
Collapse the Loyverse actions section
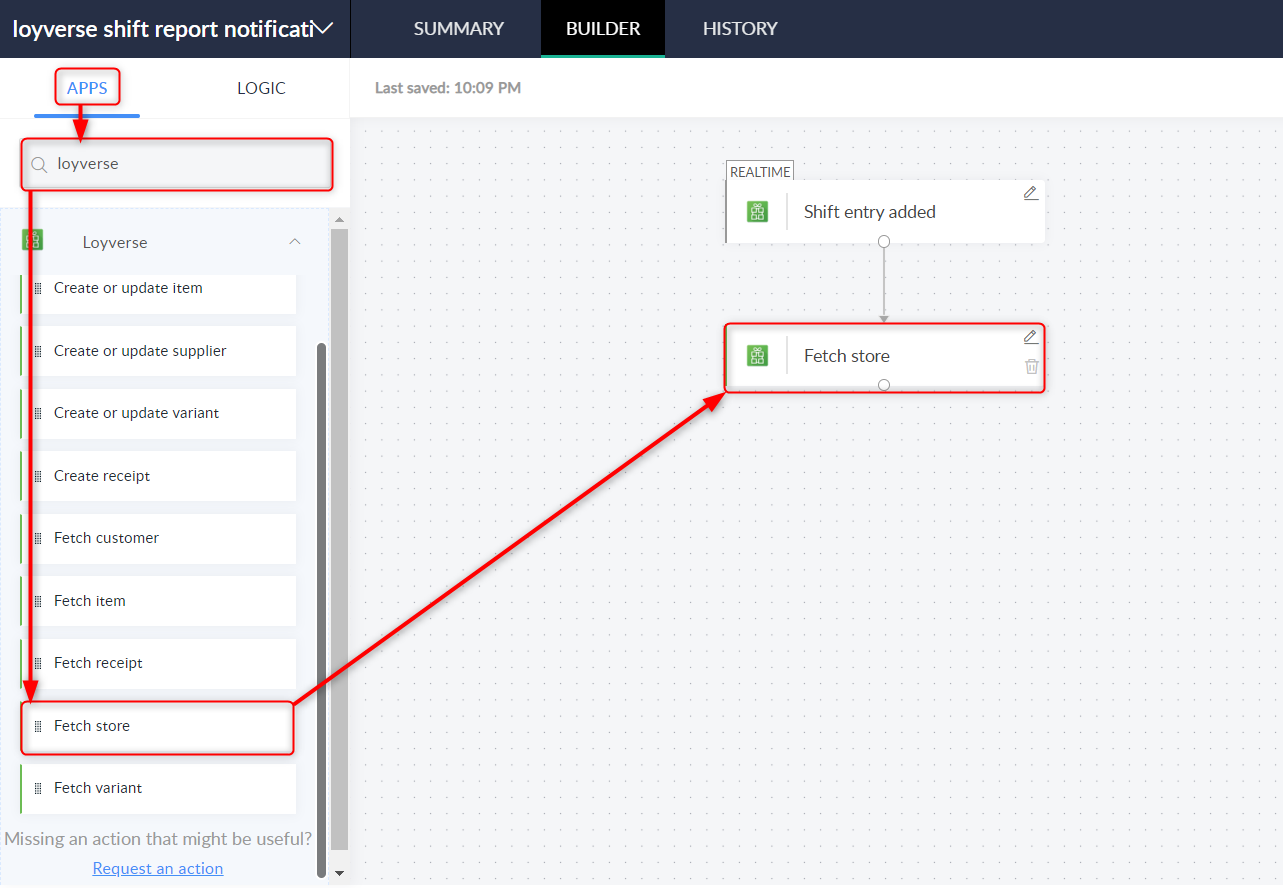click(x=294, y=241)
